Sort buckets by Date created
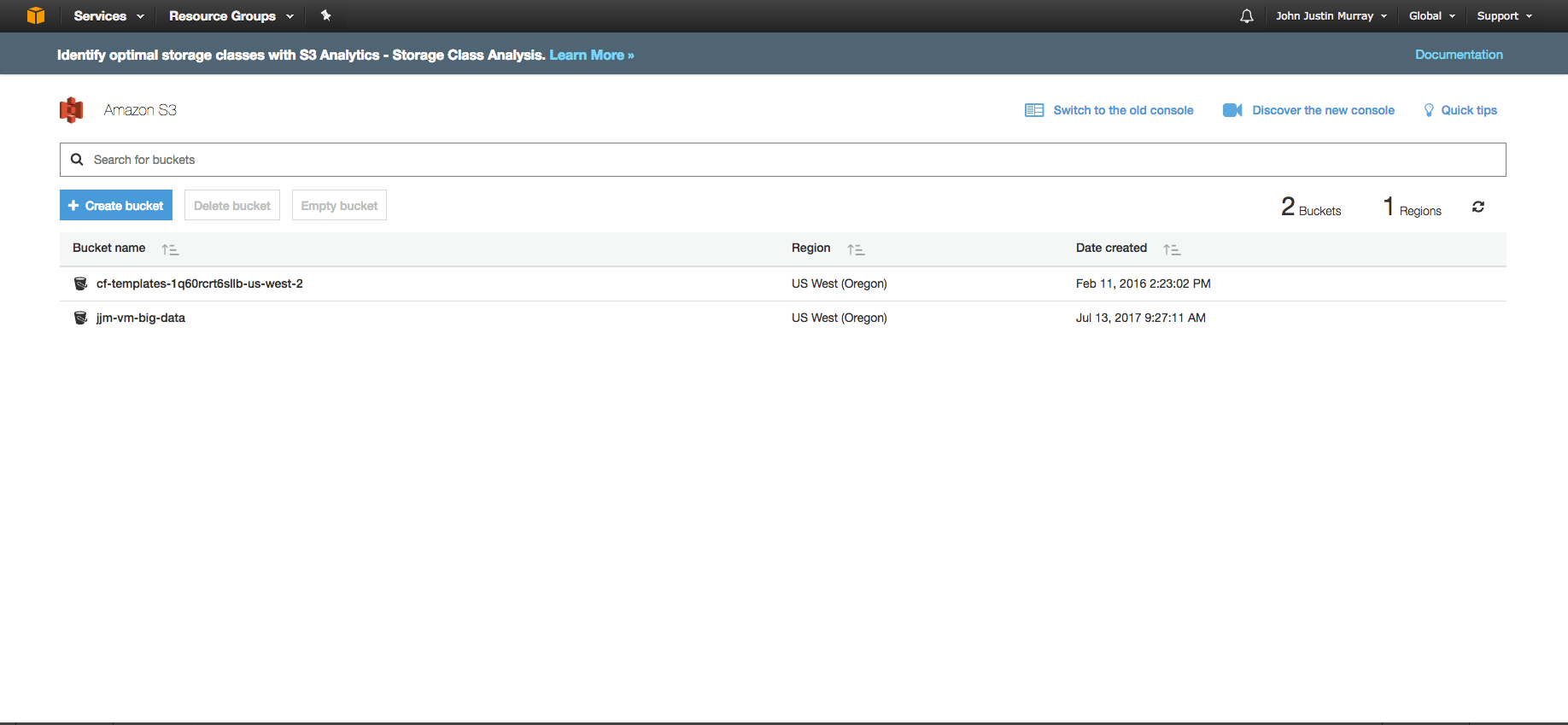 [1172, 249]
